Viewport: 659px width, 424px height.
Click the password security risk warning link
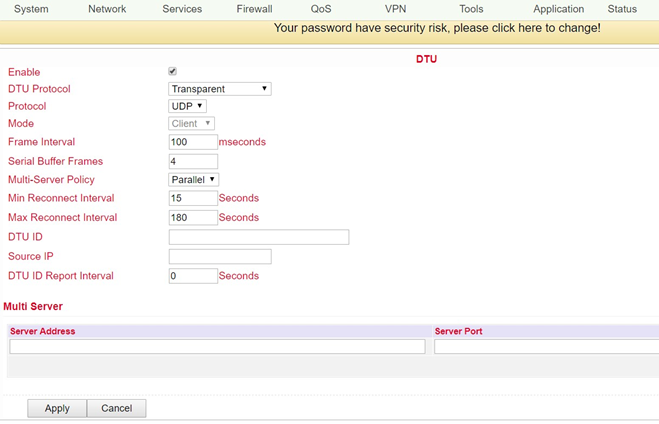(x=437, y=28)
